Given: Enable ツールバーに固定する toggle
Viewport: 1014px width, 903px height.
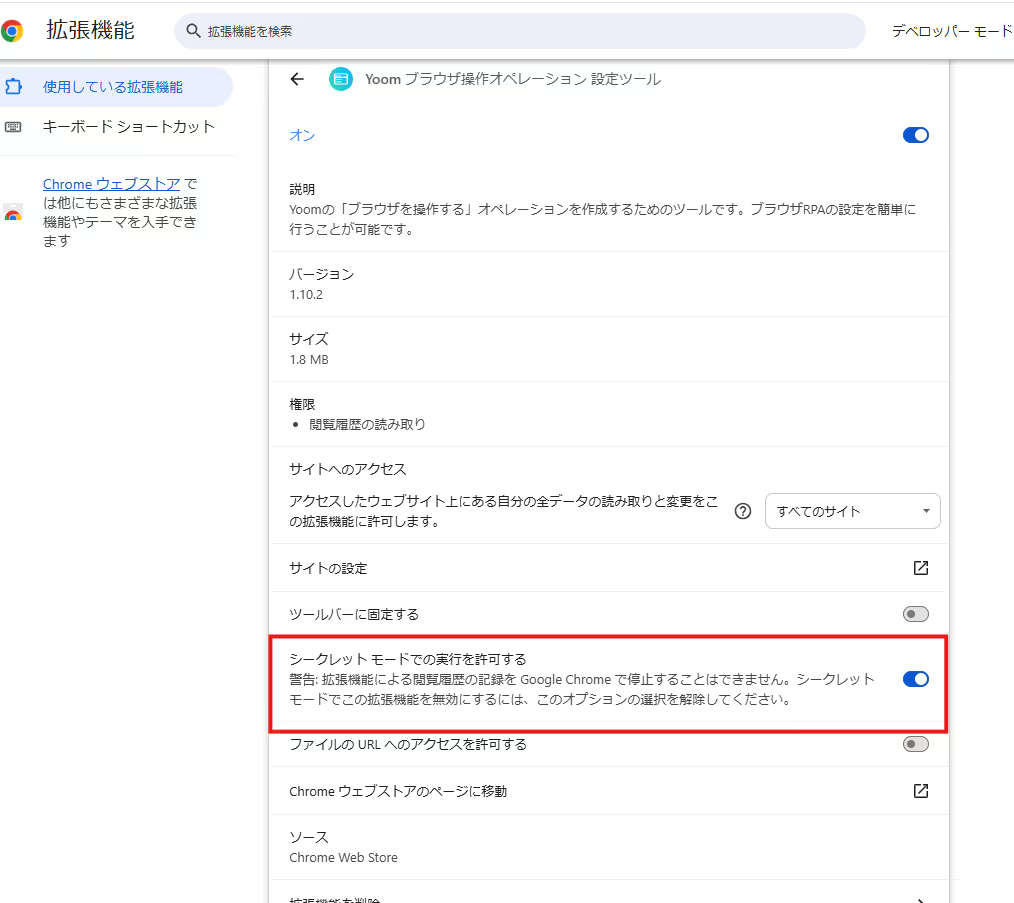Looking at the screenshot, I should (916, 614).
